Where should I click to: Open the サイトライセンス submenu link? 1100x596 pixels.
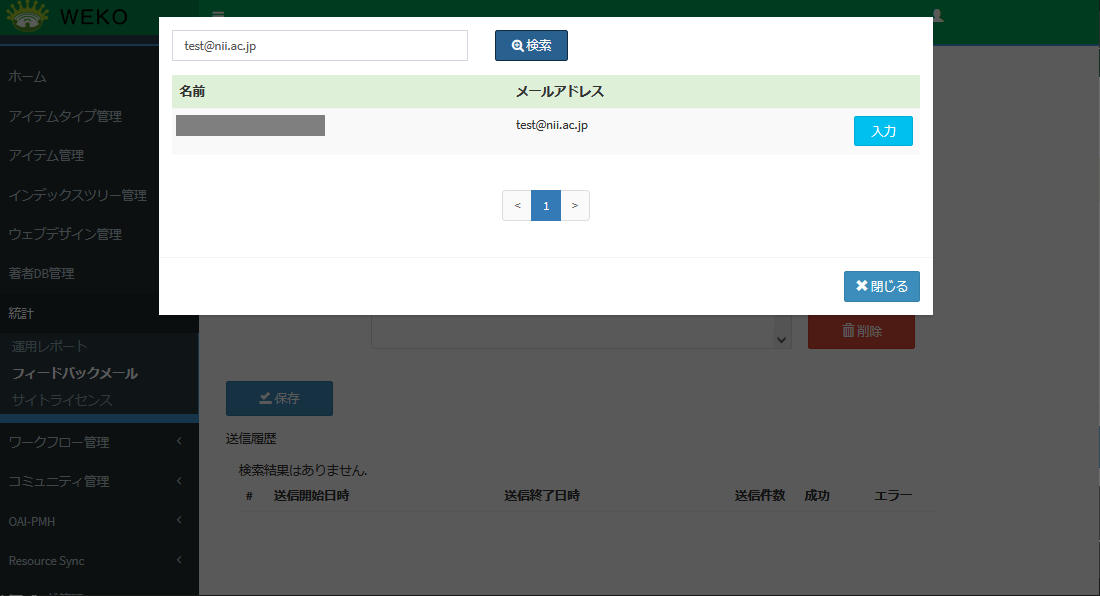tap(62, 400)
